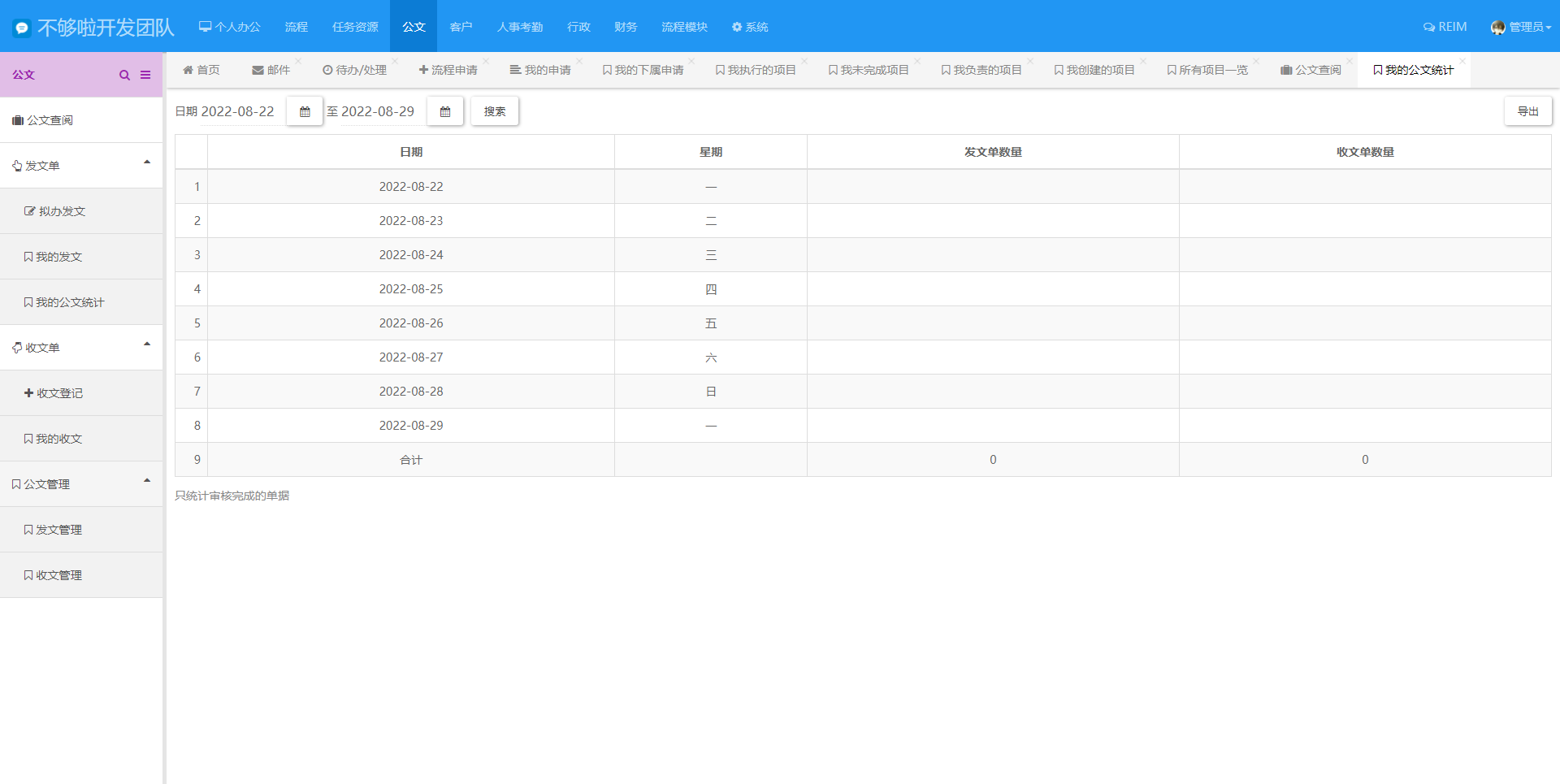This screenshot has width=1560, height=784.
Task: Open 流程 in top navigation
Action: (x=297, y=27)
